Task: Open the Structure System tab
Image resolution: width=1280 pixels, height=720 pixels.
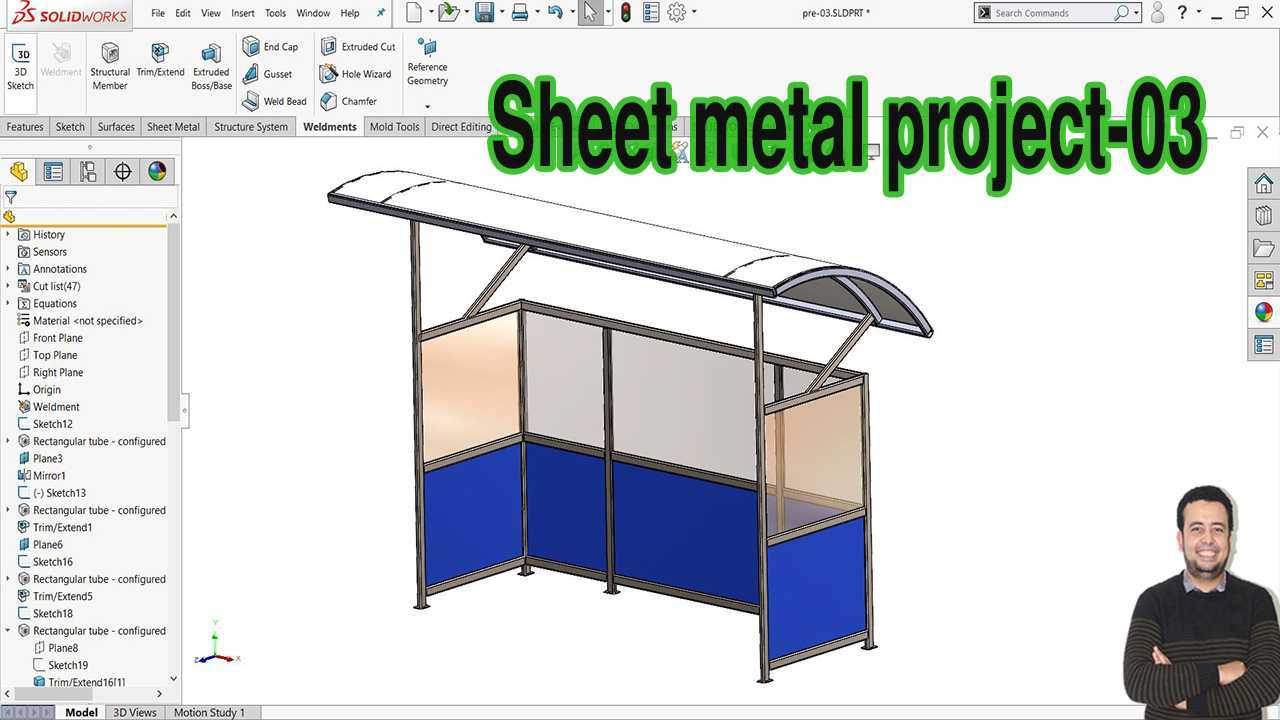Action: tap(250, 127)
